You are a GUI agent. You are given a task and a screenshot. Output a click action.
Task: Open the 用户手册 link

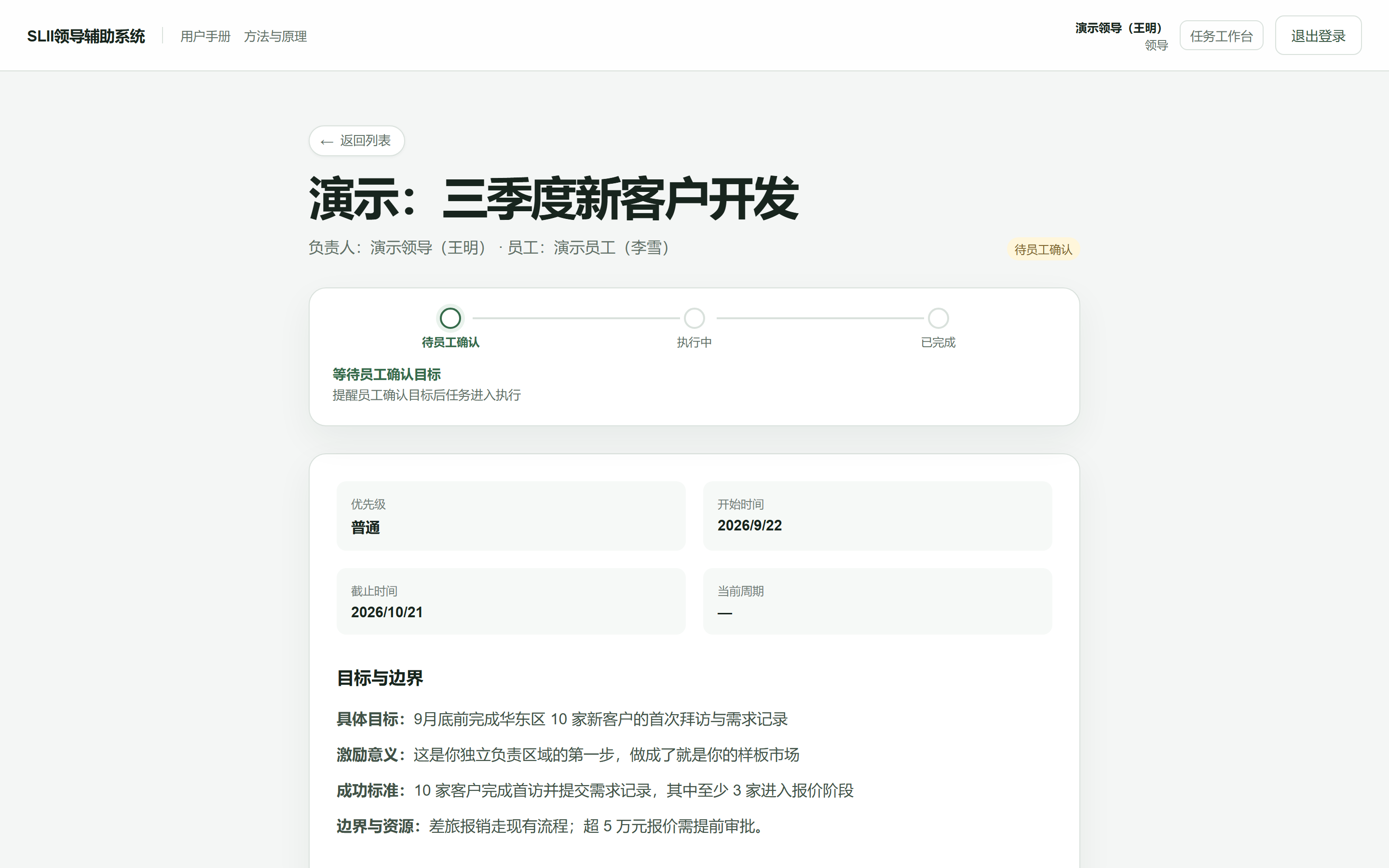[205, 36]
